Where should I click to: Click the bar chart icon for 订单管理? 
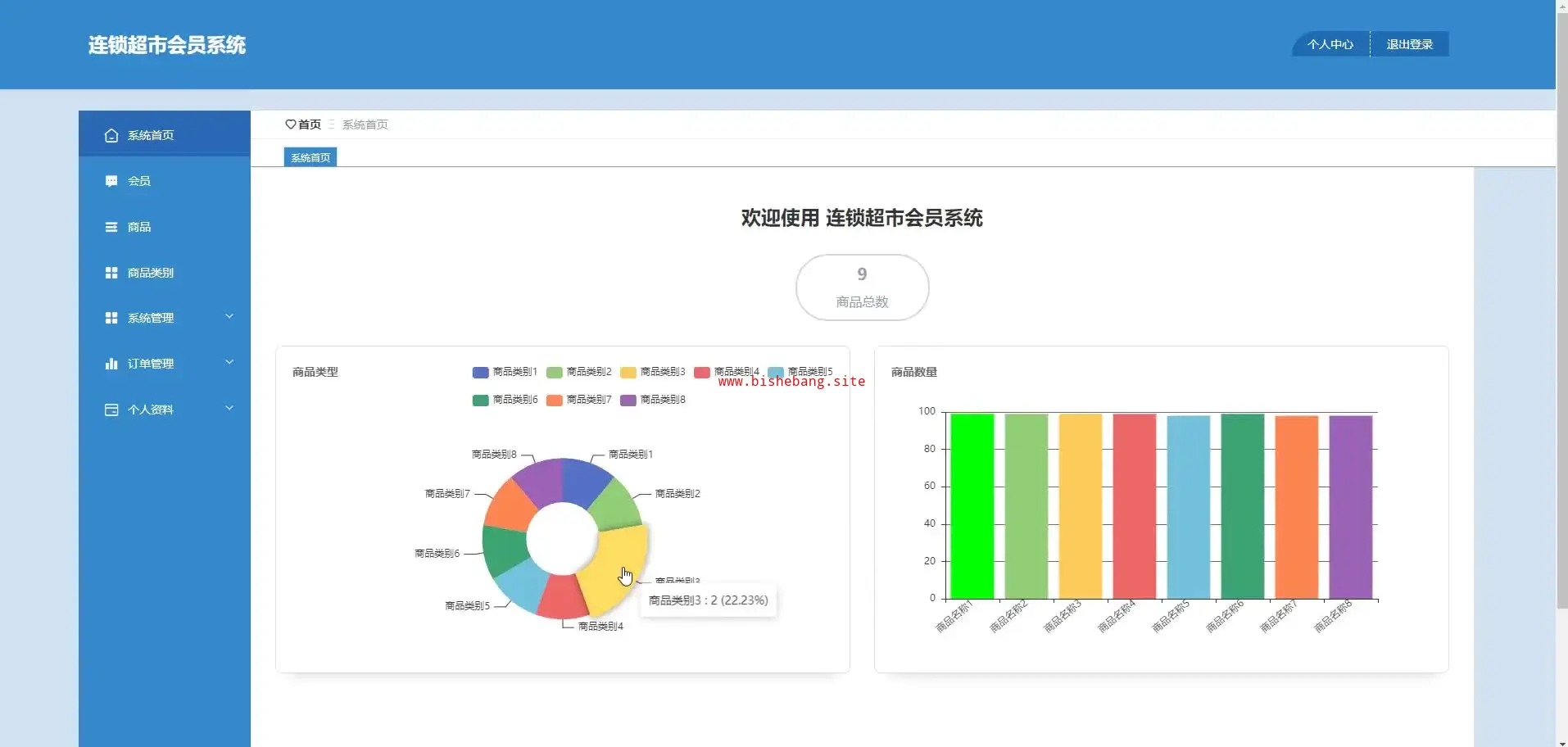point(111,364)
